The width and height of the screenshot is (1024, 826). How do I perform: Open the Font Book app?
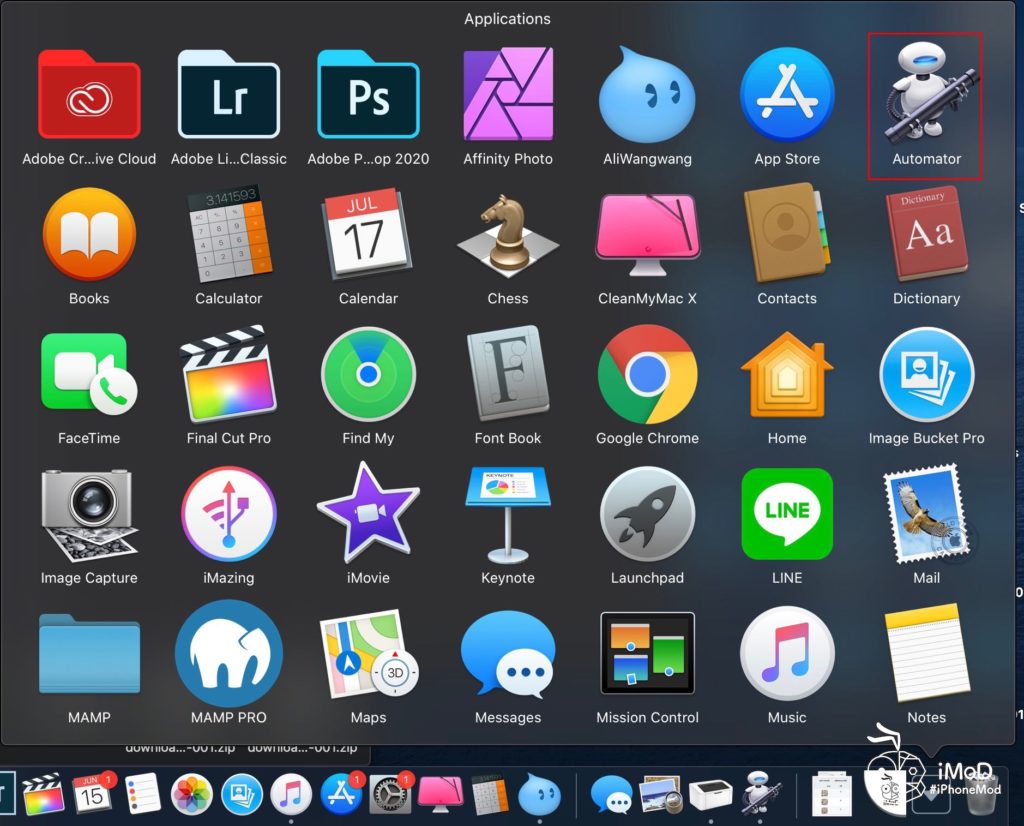[x=508, y=374]
